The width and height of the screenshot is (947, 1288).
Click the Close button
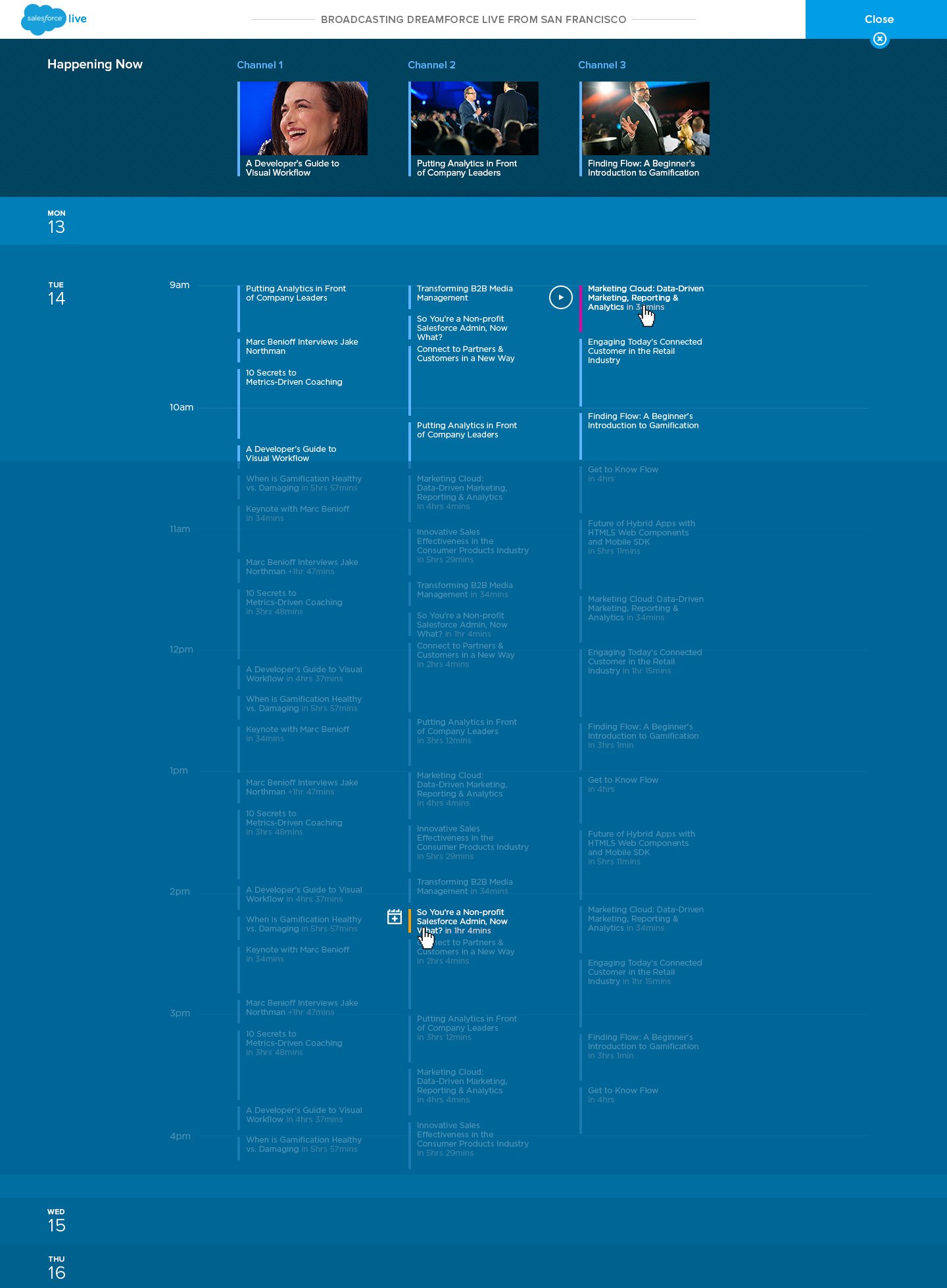tap(879, 19)
